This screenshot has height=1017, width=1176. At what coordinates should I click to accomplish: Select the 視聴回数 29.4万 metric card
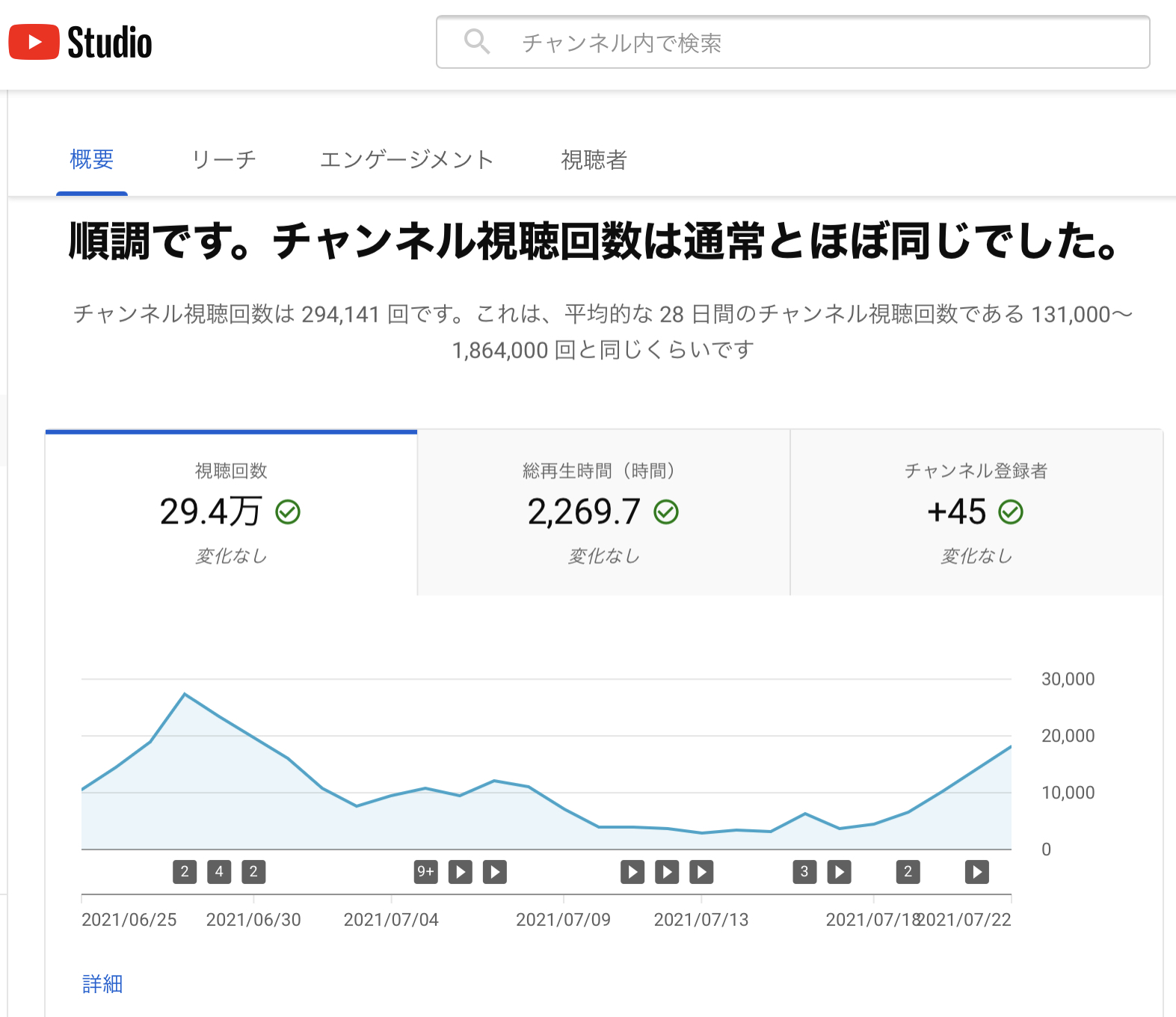point(231,513)
